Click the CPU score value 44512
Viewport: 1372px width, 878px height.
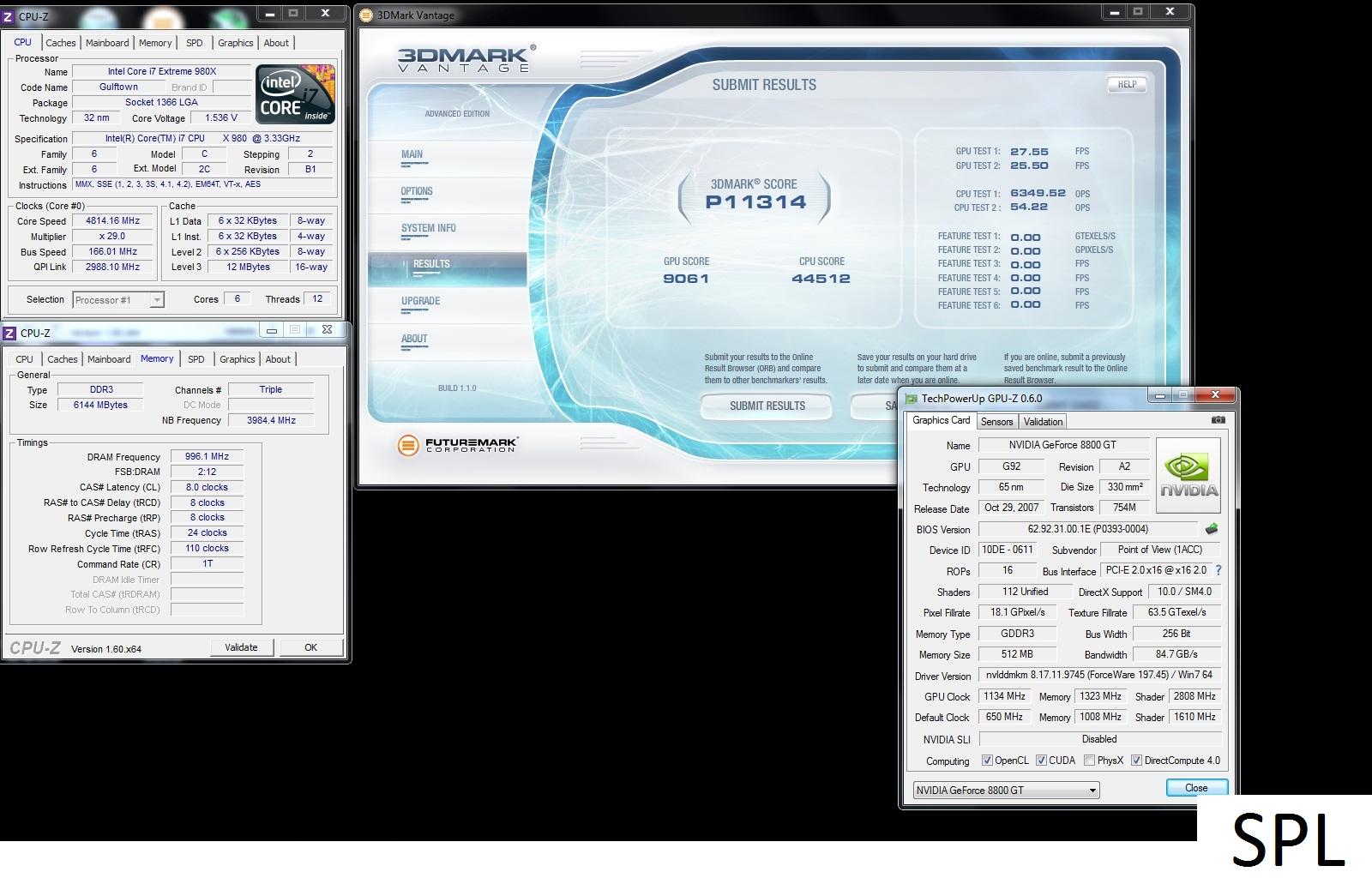pos(821,279)
